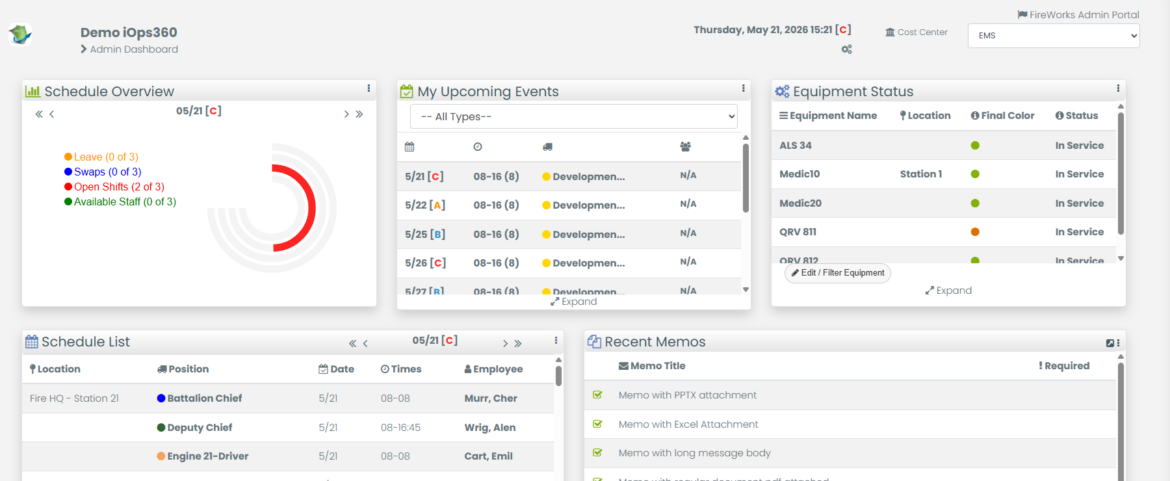Sort Schedule List by Employee header

tap(493, 369)
